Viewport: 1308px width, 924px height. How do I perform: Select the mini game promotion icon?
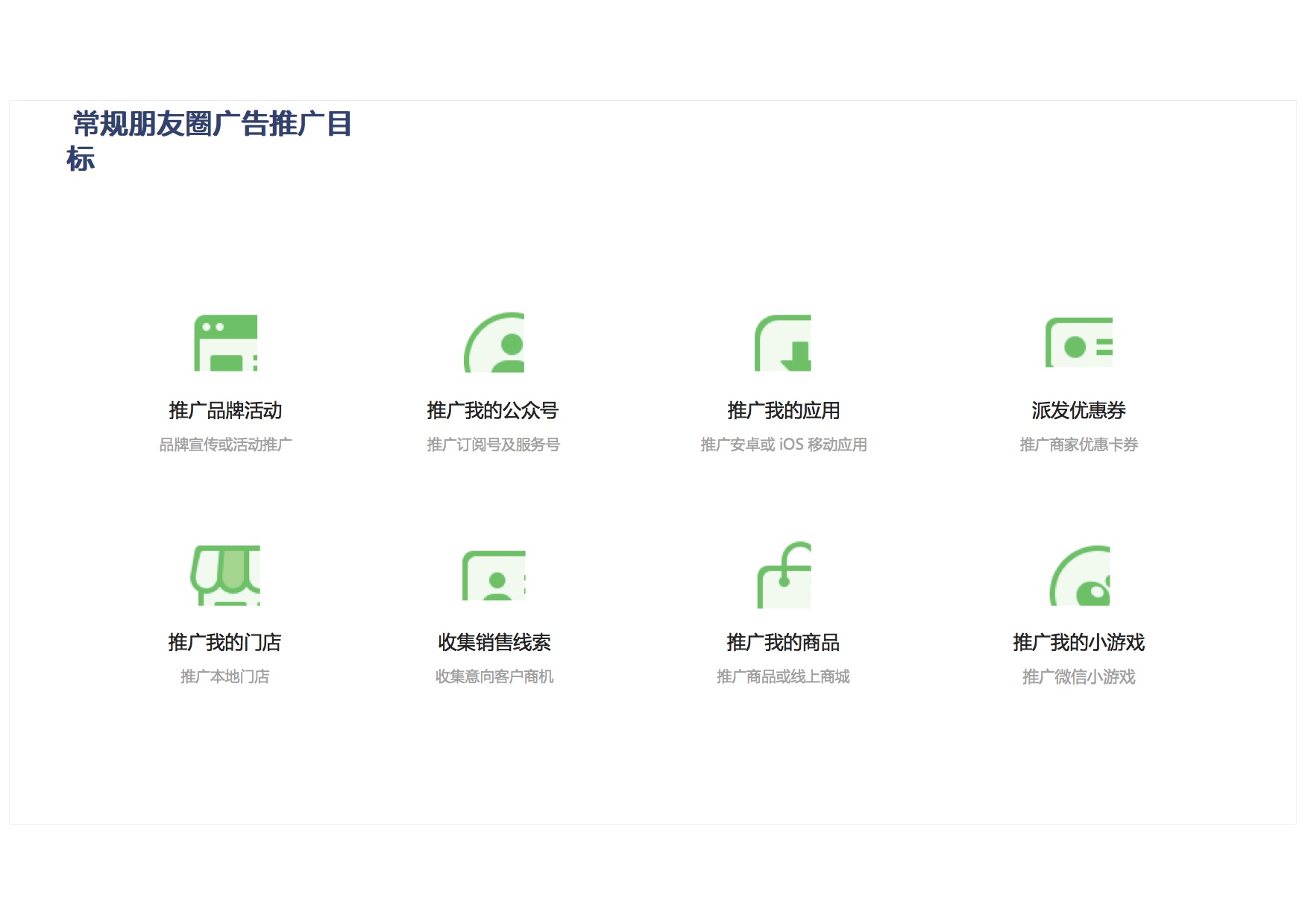click(x=1079, y=575)
